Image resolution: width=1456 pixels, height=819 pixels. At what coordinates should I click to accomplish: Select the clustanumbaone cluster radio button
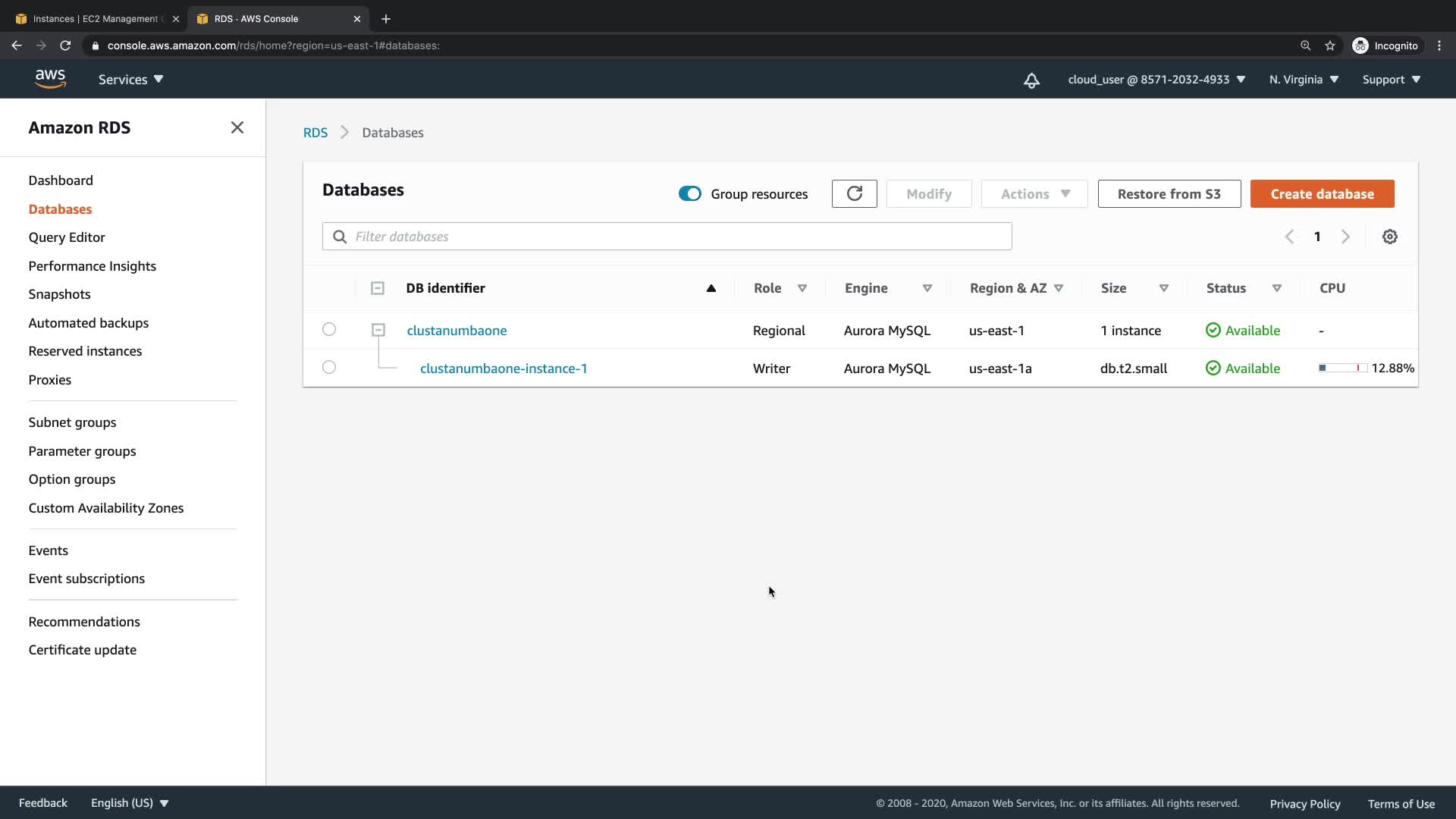tap(329, 329)
